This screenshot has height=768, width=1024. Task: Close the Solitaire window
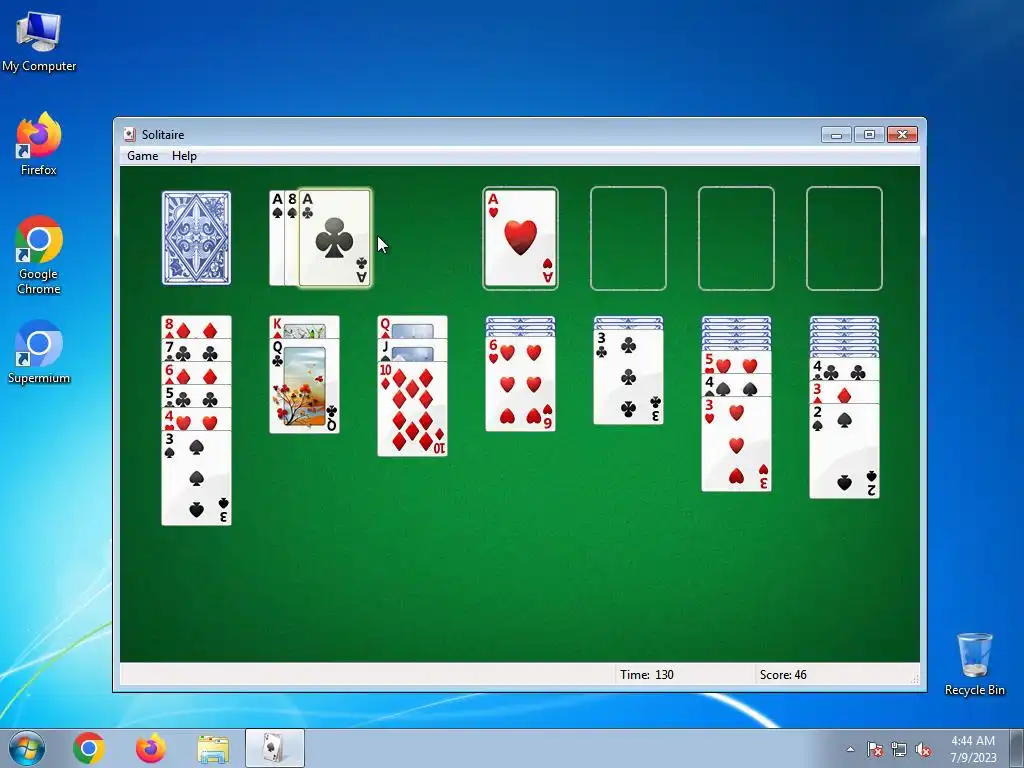point(902,135)
